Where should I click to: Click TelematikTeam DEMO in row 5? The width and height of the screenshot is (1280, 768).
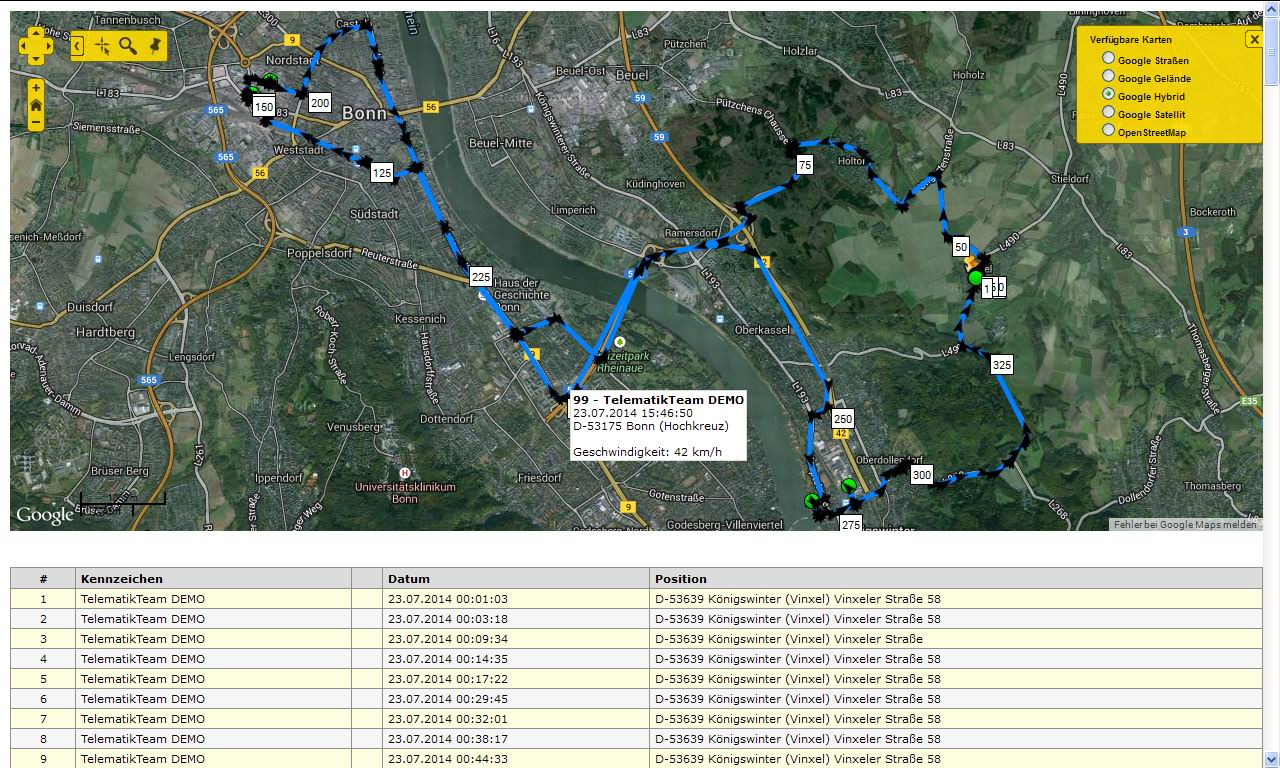pos(143,679)
